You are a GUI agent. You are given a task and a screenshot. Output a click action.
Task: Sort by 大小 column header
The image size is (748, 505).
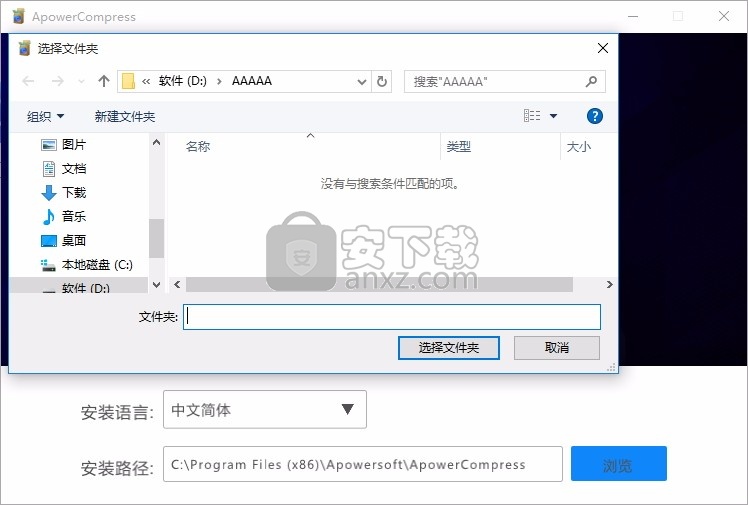point(579,146)
